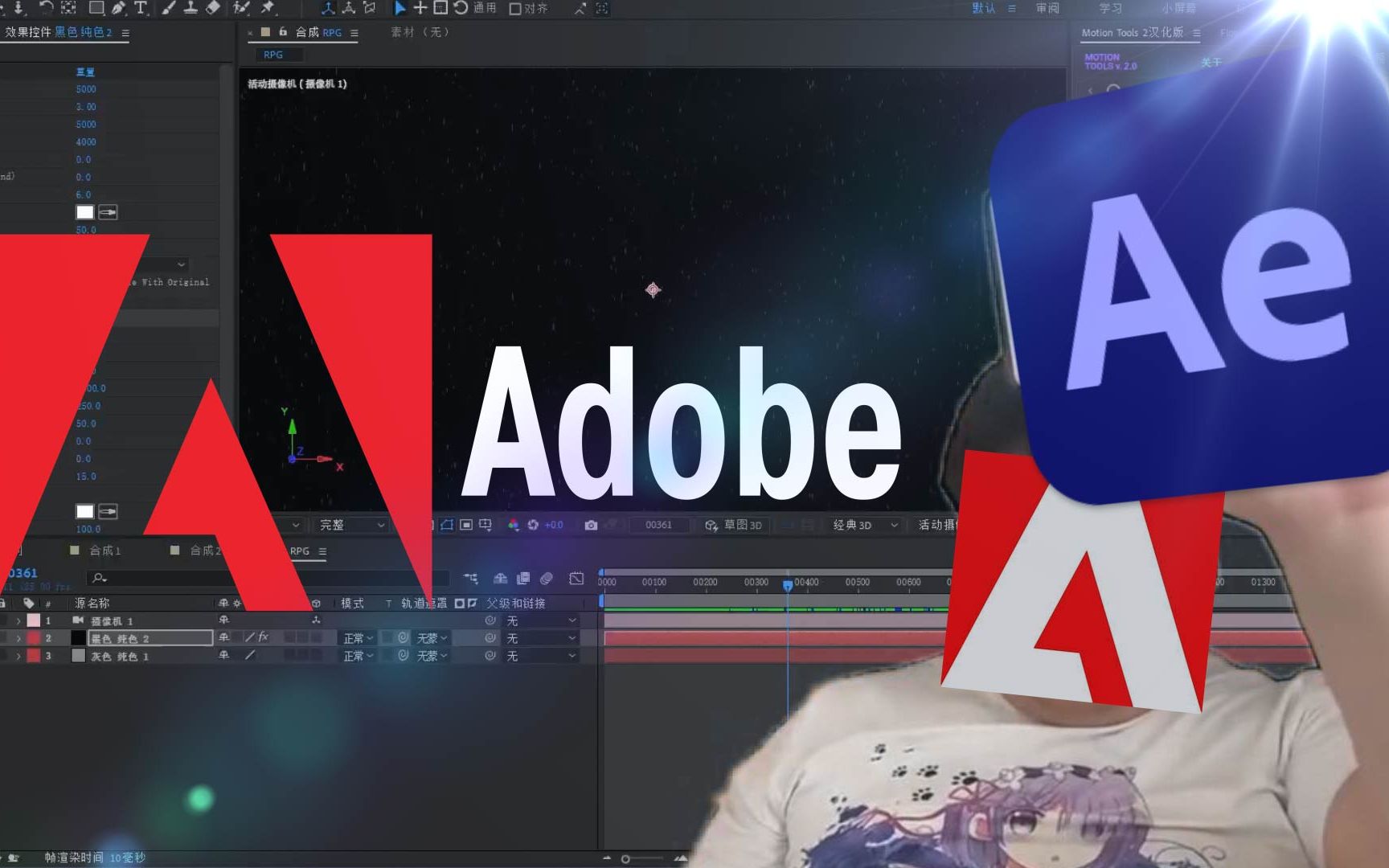Toggle shy switch on 摄像机 1 layer

tap(224, 620)
